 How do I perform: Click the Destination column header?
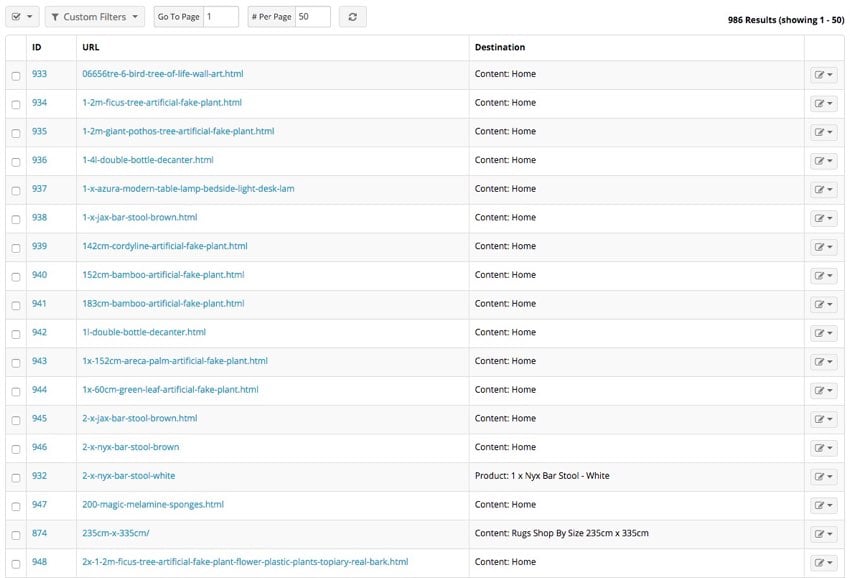[x=500, y=47]
